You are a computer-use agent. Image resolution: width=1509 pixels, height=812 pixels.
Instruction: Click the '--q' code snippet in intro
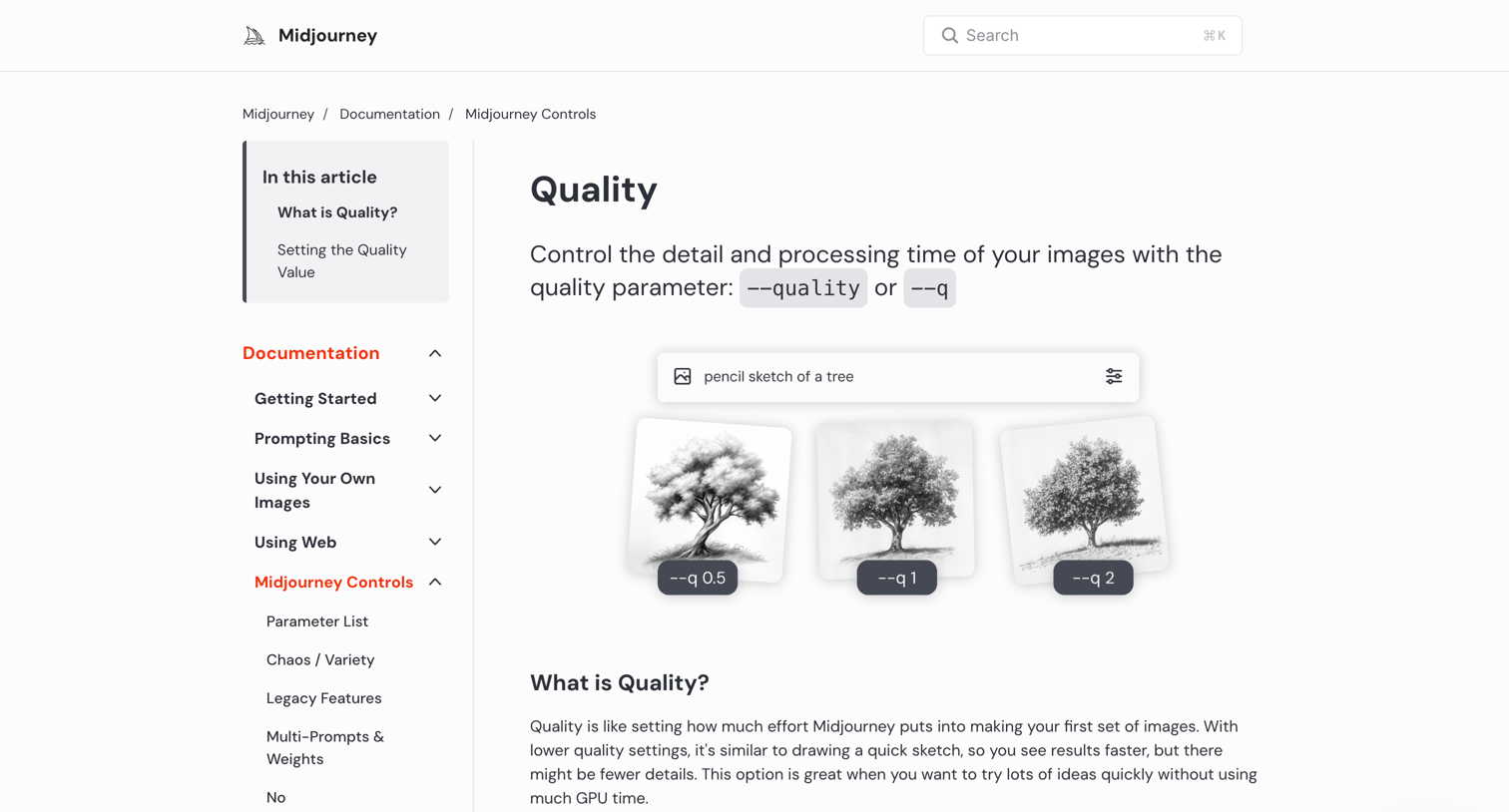[929, 288]
